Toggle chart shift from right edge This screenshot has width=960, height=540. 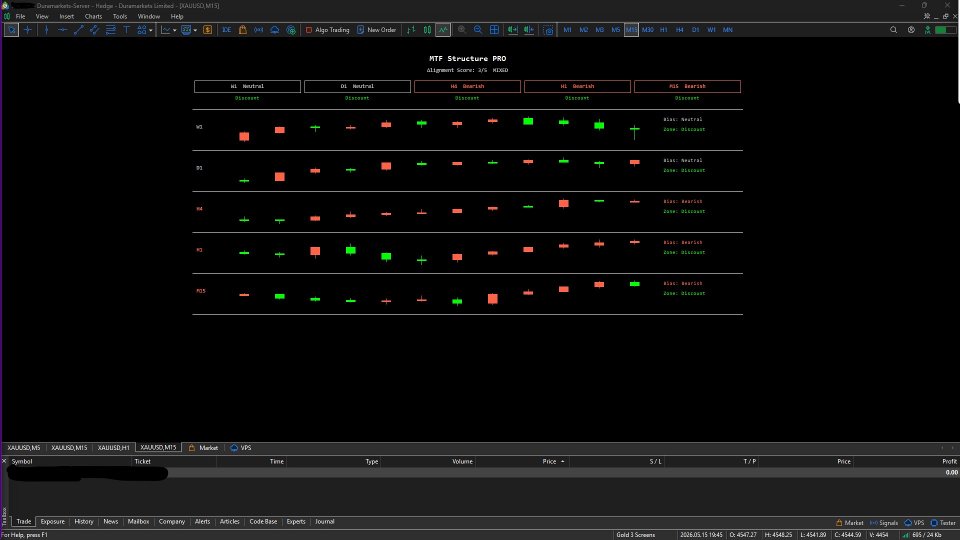point(528,29)
